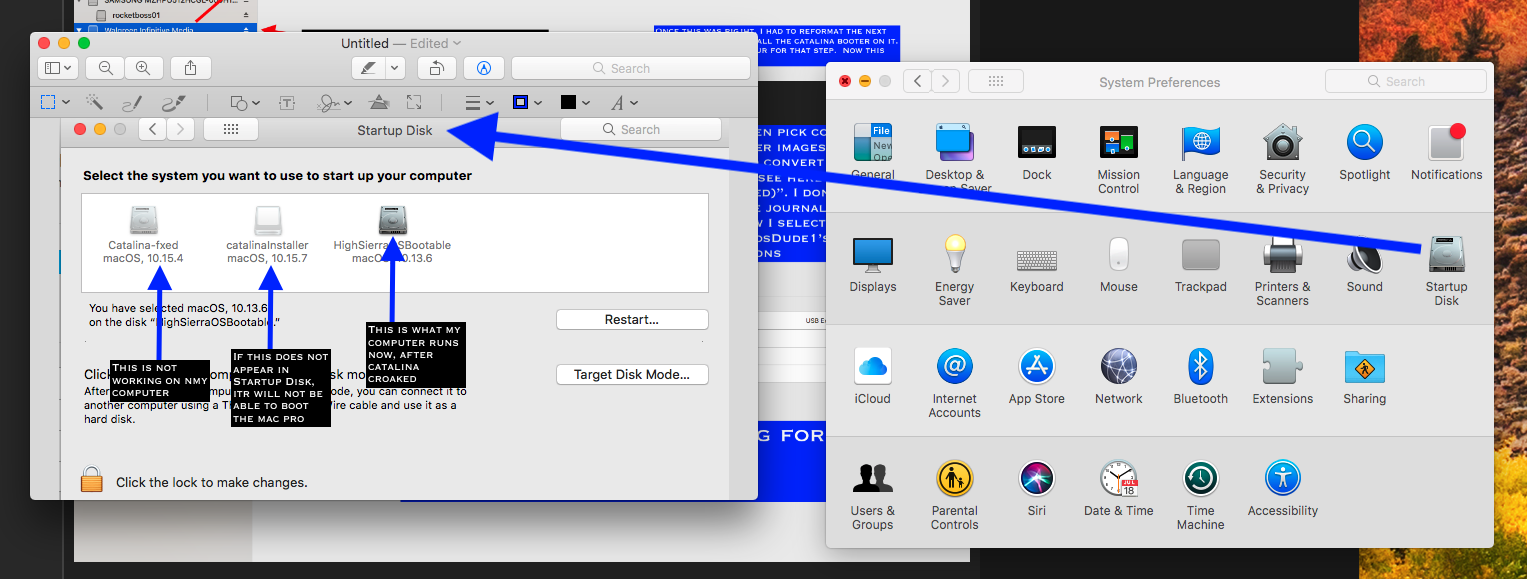Open Mission Control preferences
This screenshot has height=579, width=1527.
click(x=1119, y=158)
